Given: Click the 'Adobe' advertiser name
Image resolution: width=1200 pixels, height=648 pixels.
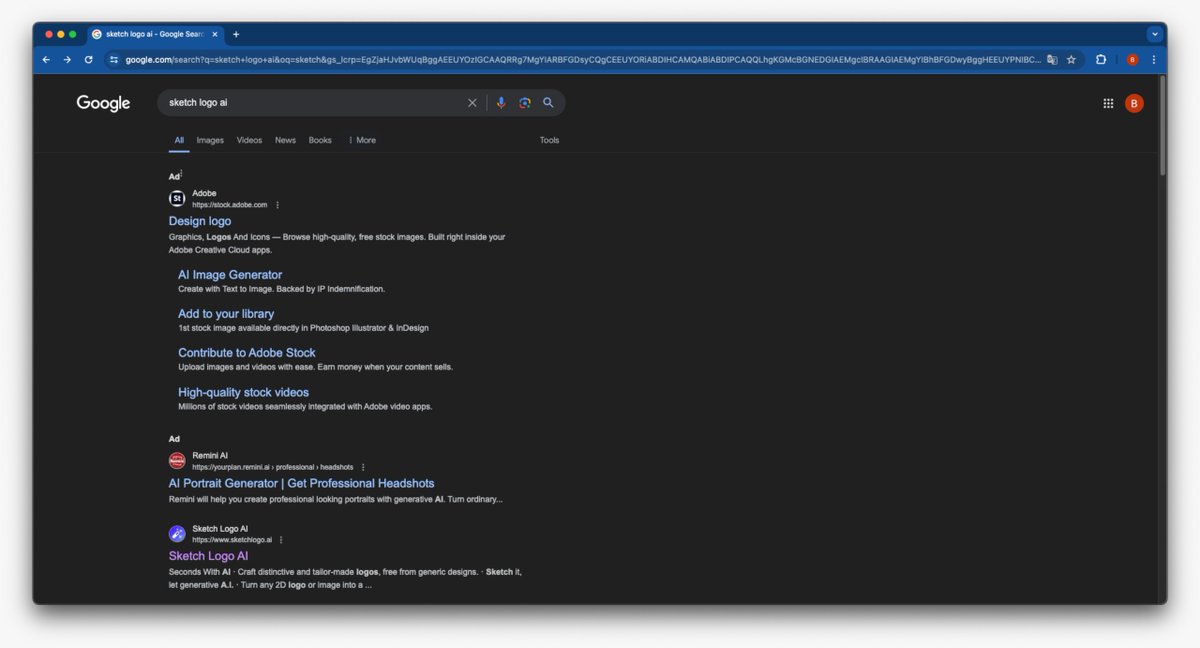Looking at the screenshot, I should (x=204, y=193).
